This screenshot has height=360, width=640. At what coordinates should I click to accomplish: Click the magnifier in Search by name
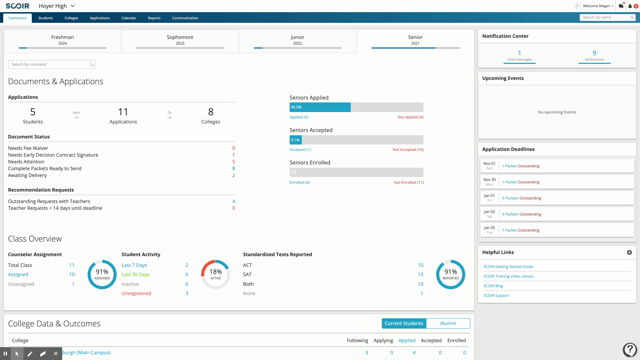click(632, 18)
